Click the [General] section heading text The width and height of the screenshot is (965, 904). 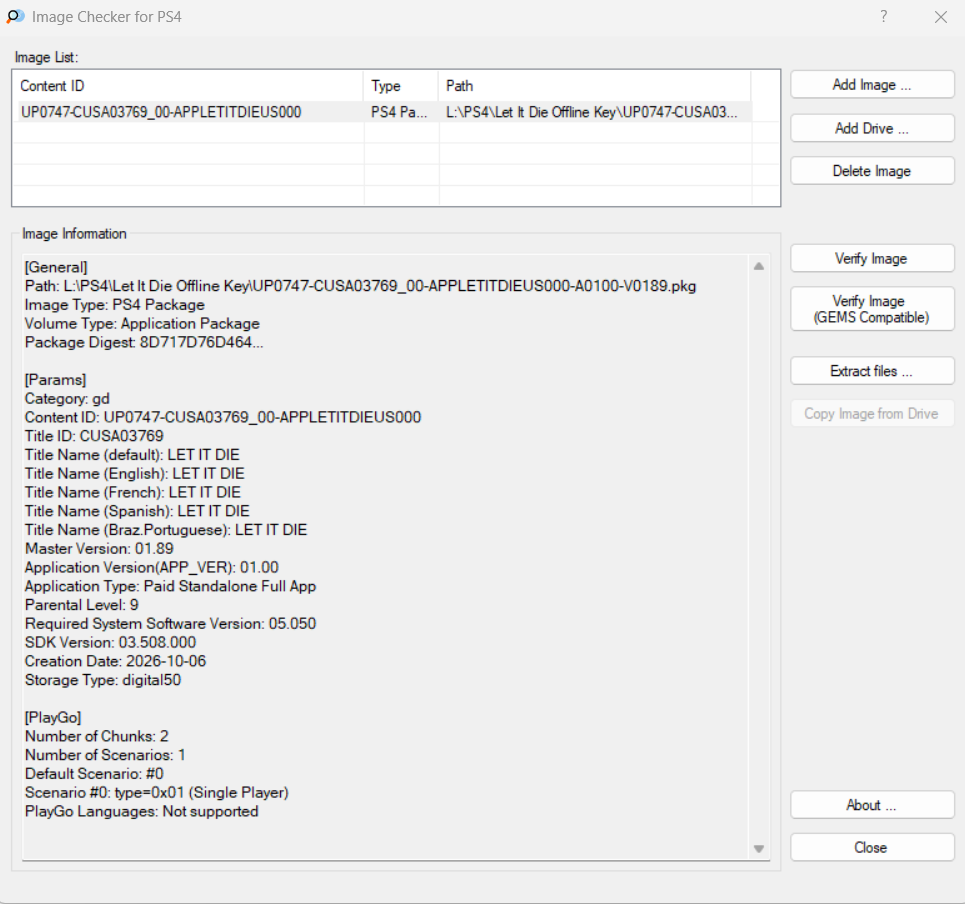(x=56, y=267)
